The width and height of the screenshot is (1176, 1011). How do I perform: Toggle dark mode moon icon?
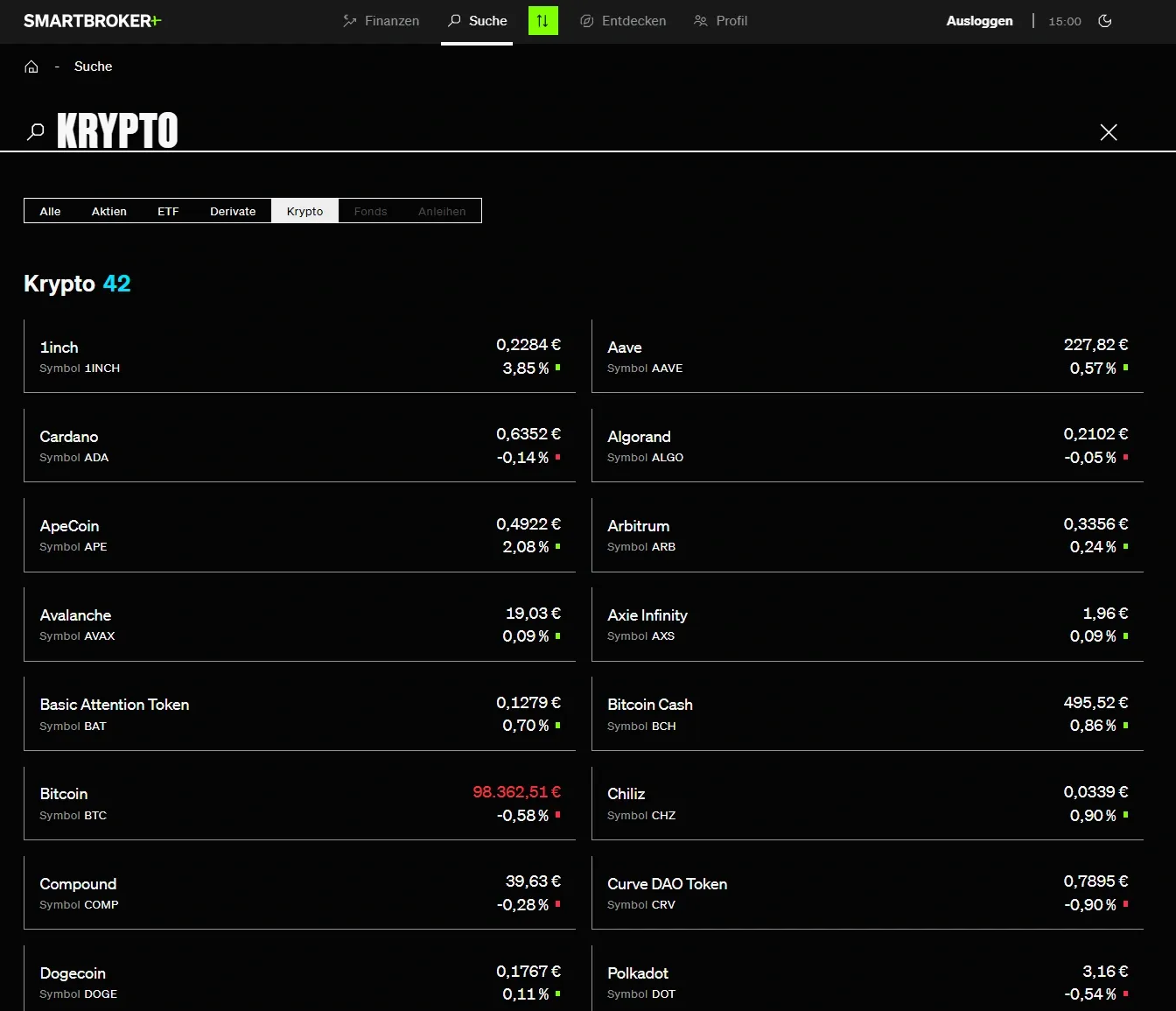[1105, 21]
